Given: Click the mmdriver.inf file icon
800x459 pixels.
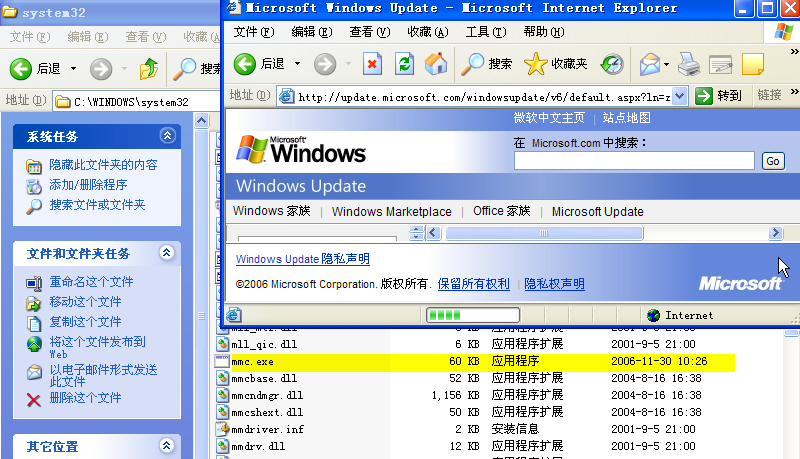Looking at the screenshot, I should click(222, 429).
